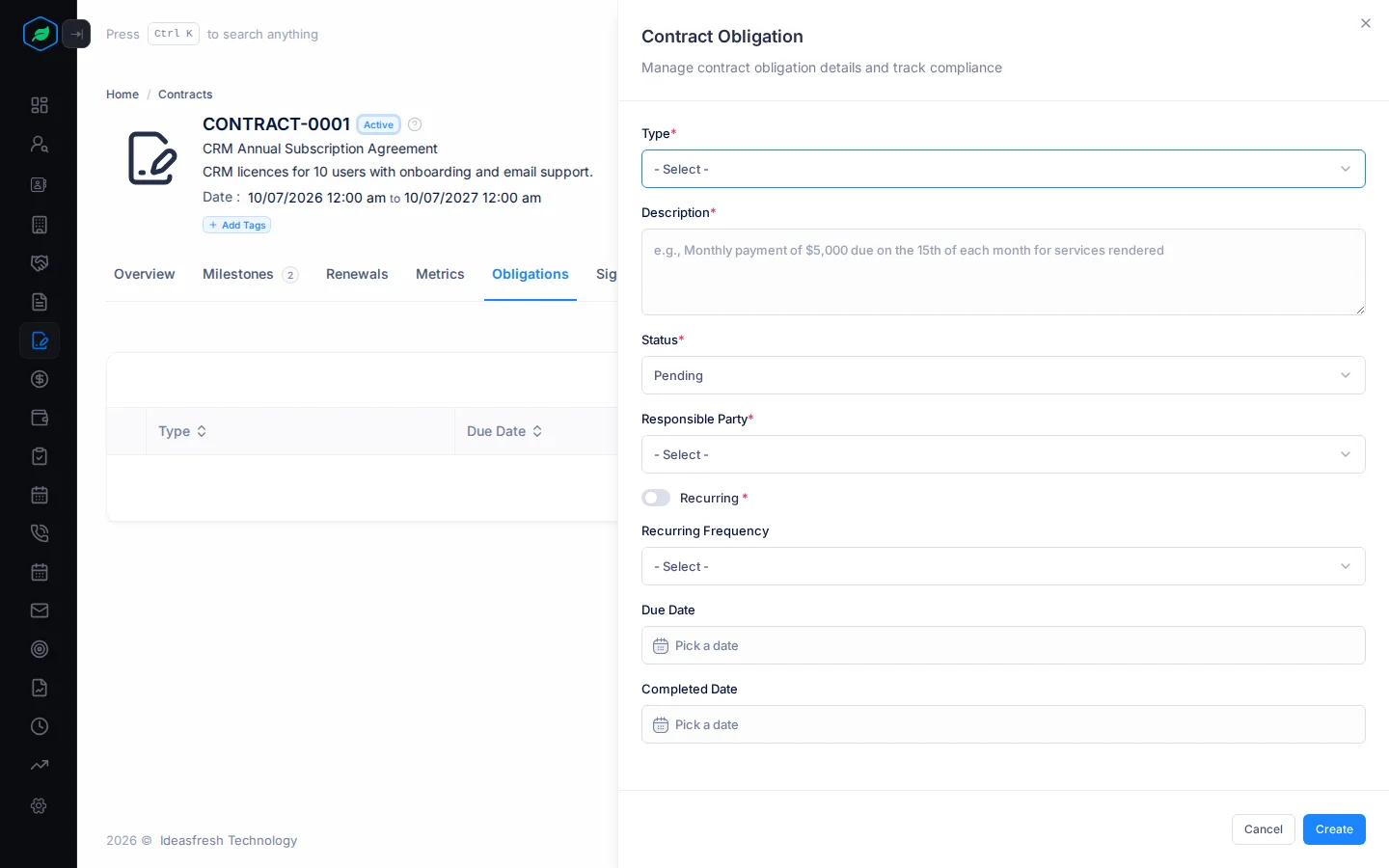The width and height of the screenshot is (1389, 868).
Task: Sort the table by Type column
Action: 182,431
